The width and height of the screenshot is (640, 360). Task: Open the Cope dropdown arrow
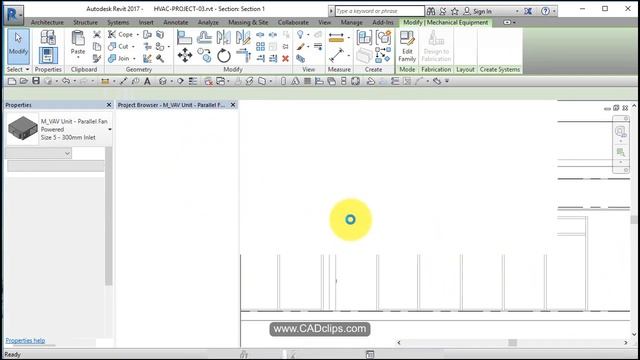(138, 35)
